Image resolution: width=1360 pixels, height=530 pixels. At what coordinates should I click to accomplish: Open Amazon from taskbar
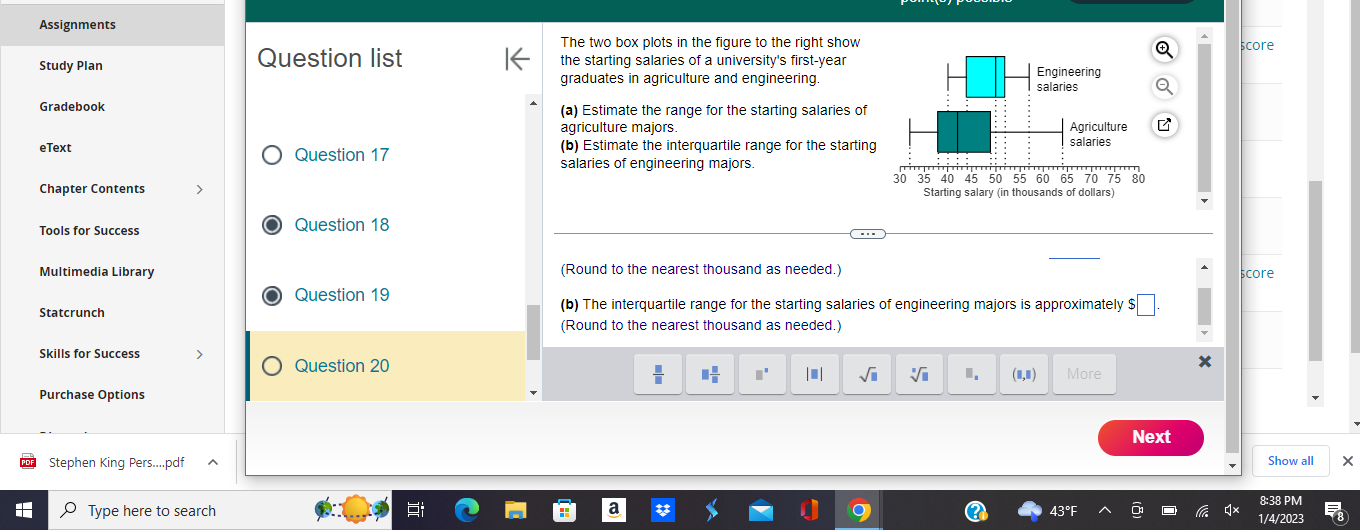tap(614, 511)
